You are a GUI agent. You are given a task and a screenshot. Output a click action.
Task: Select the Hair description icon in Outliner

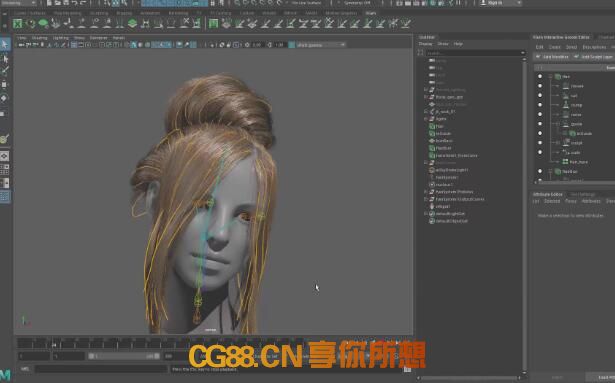pyautogui.click(x=432, y=126)
